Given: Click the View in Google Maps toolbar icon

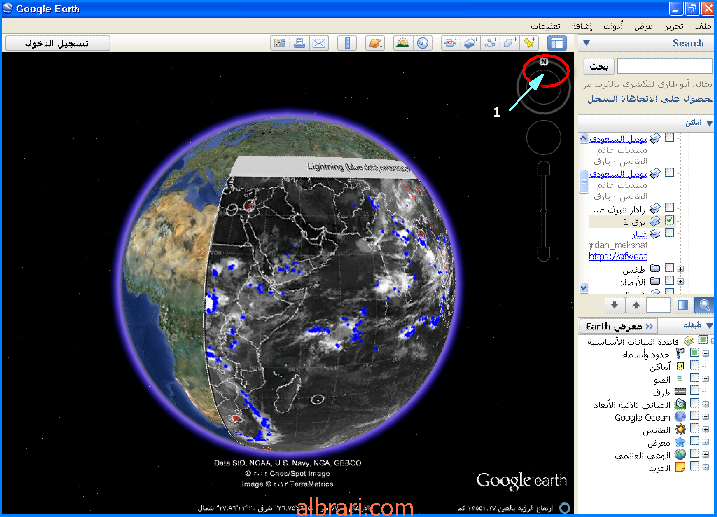Looking at the screenshot, I should [x=279, y=43].
